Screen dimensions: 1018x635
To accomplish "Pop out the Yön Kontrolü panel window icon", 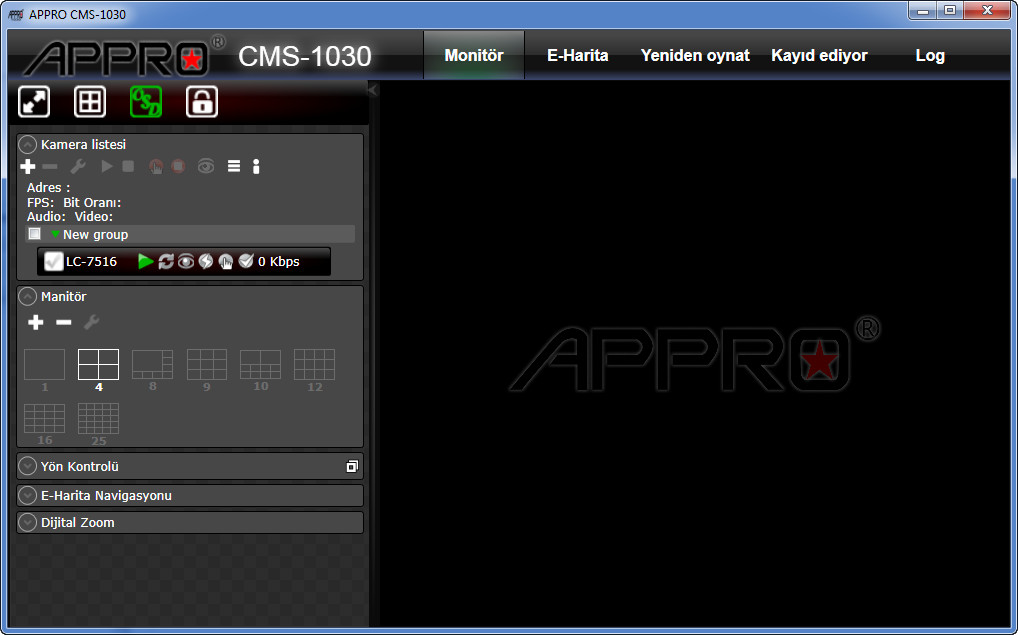I will click(x=352, y=466).
